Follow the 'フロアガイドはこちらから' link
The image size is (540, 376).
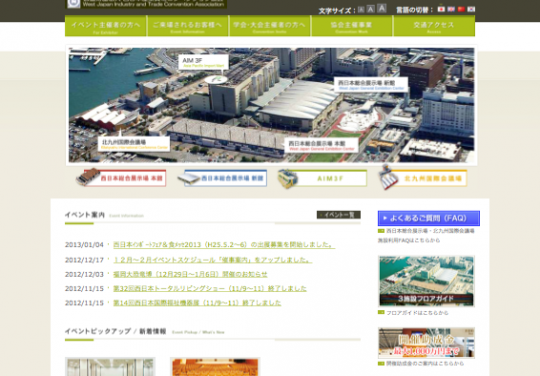click(417, 313)
